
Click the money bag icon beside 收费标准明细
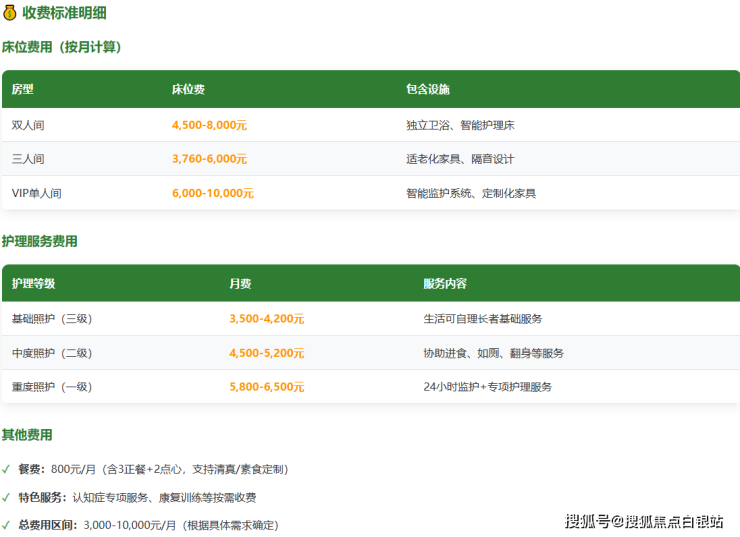pyautogui.click(x=10, y=13)
